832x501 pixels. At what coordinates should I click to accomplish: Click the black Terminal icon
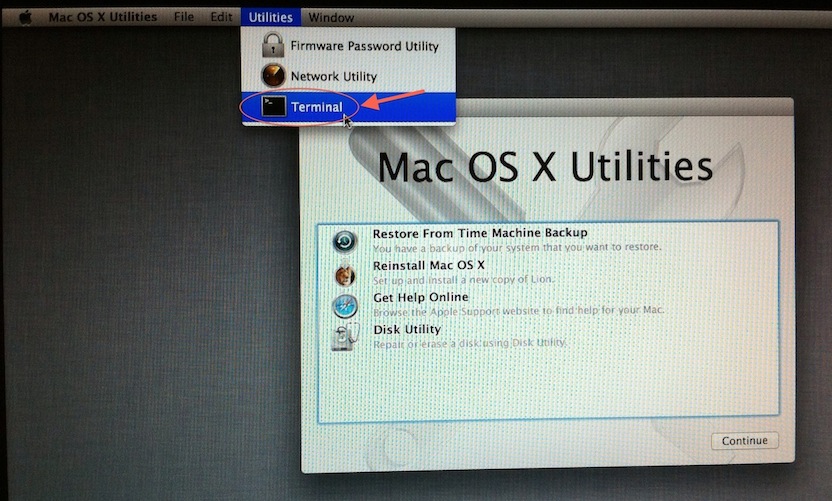point(273,107)
